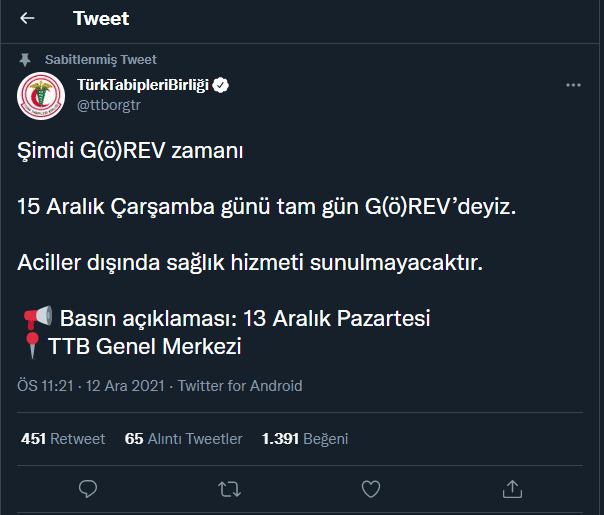Like the tweet with the heart icon
This screenshot has height=515, width=604.
[x=371, y=488]
